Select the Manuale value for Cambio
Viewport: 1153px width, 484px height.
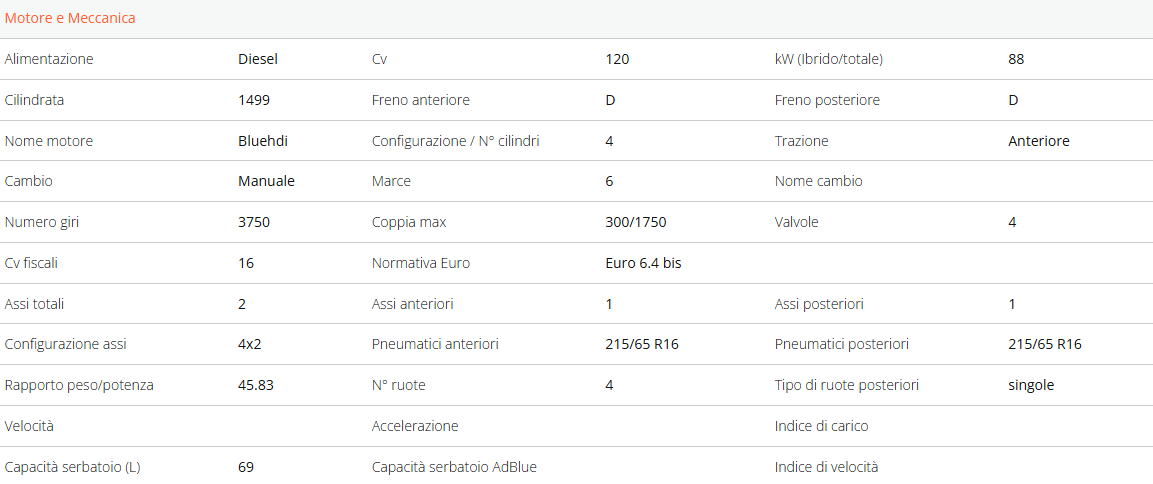click(266, 181)
